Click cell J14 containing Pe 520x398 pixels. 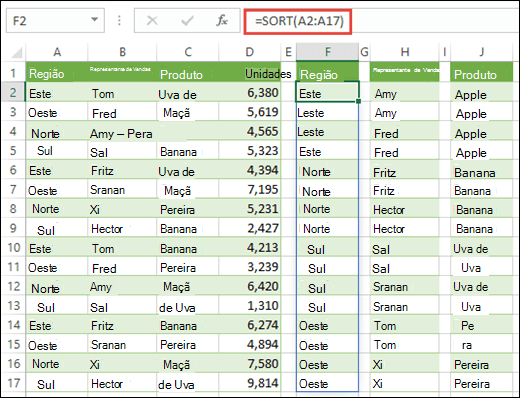pos(482,325)
